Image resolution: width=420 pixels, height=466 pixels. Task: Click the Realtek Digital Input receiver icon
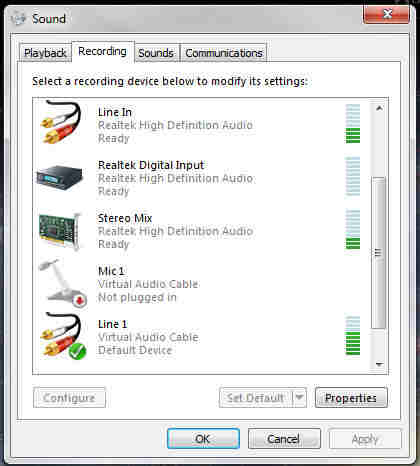click(x=59, y=177)
